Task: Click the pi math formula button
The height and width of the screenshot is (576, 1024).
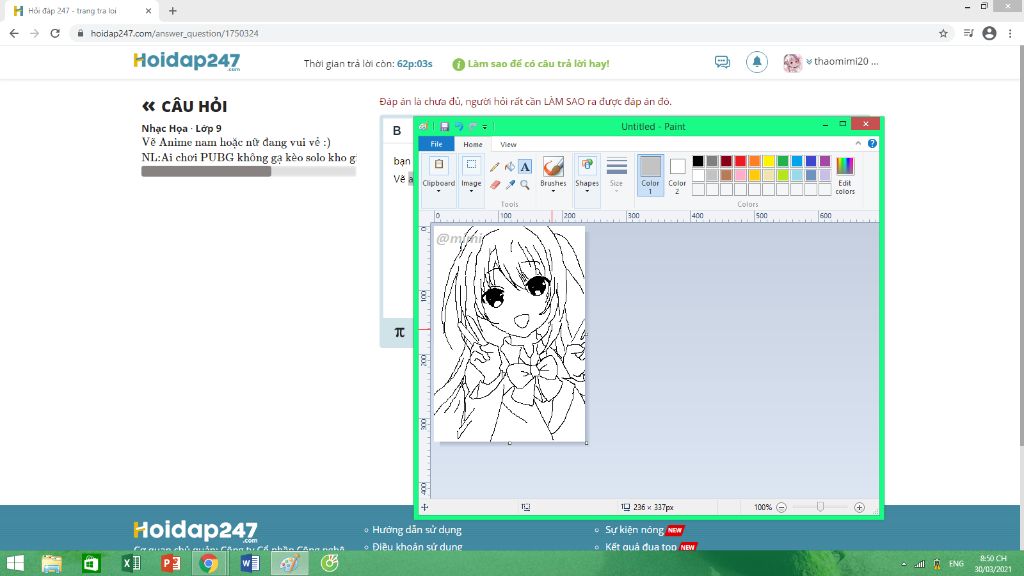Action: [x=400, y=332]
